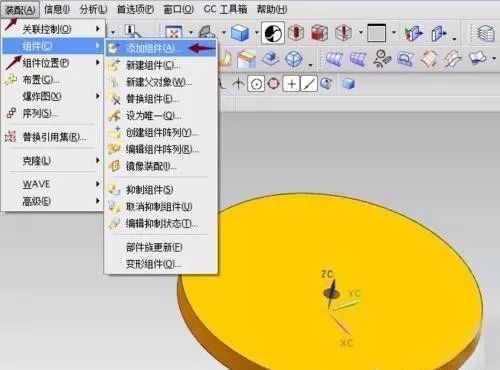The height and width of the screenshot is (370, 500).
Task: Open dropdown arrow after the blue wireframe cube
Action: 310,65
